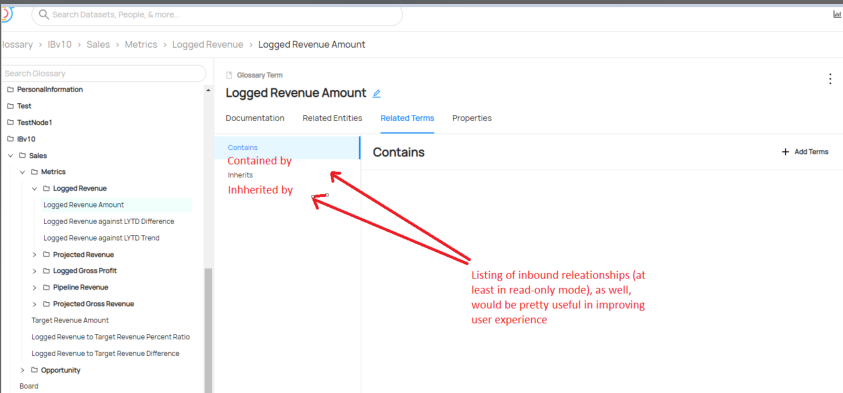Image resolution: width=843 pixels, height=393 pixels.
Task: Open the Related Entities tab
Action: pos(332,118)
